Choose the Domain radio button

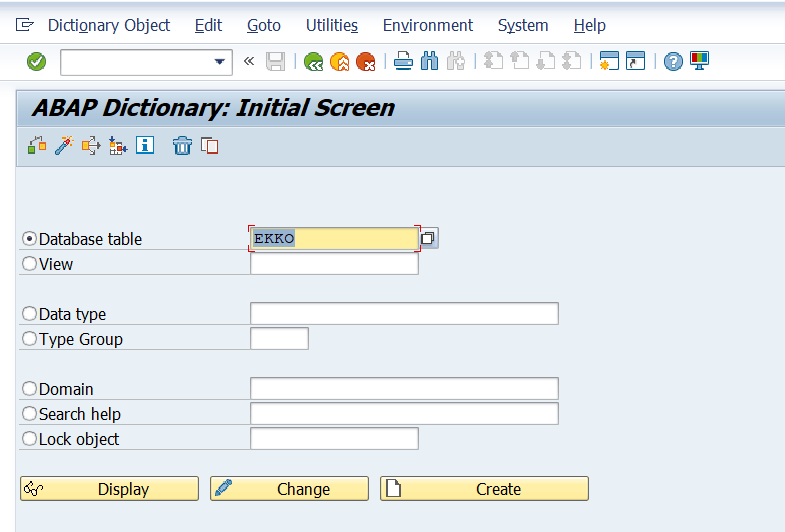(29, 389)
